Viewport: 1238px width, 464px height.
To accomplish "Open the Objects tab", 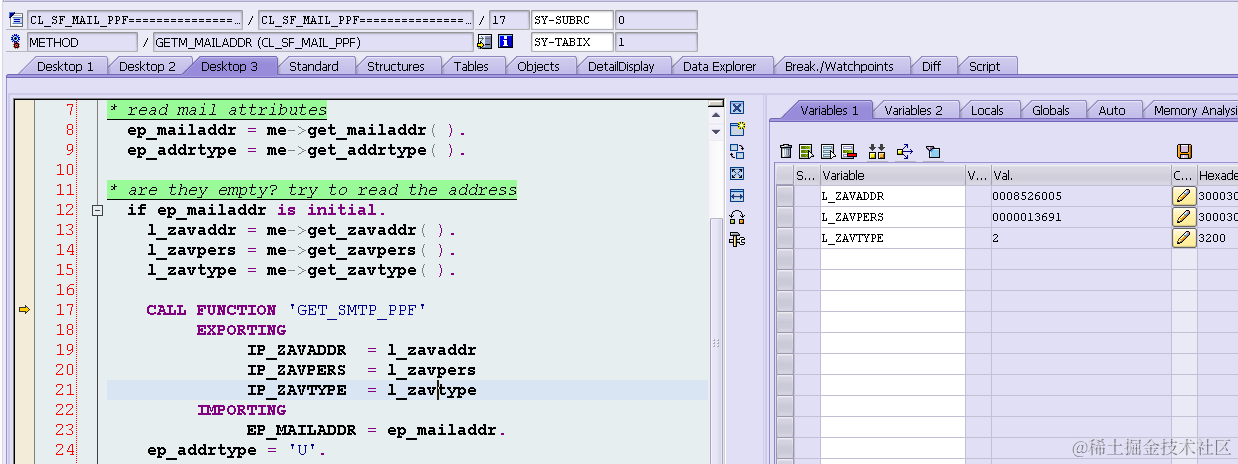I will point(538,66).
